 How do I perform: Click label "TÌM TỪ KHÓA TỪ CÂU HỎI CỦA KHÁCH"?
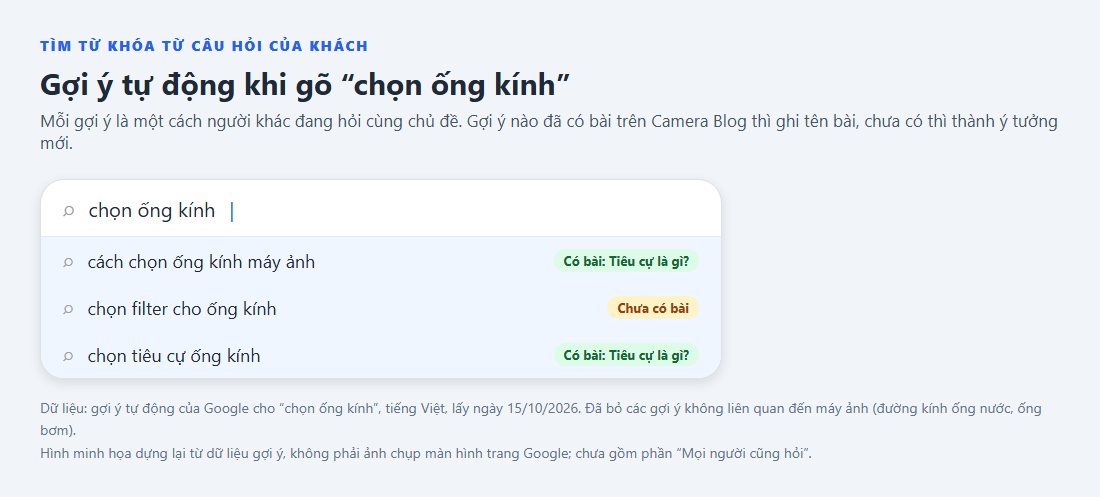click(204, 46)
